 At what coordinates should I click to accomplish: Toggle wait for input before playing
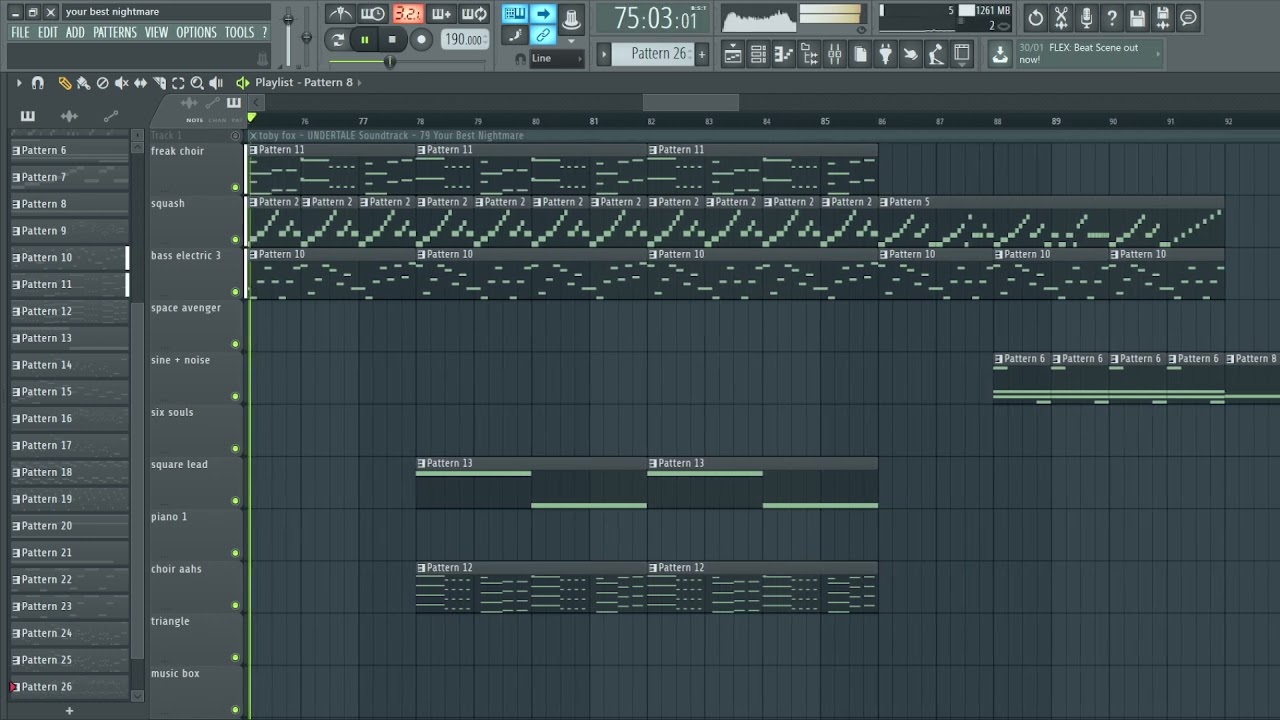pyautogui.click(x=373, y=14)
